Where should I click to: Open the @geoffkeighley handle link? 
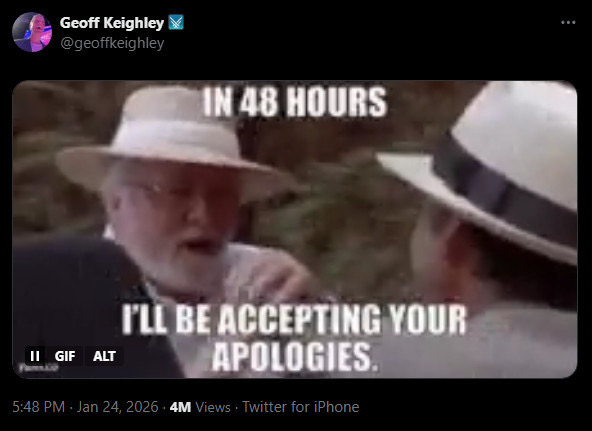[x=112, y=43]
